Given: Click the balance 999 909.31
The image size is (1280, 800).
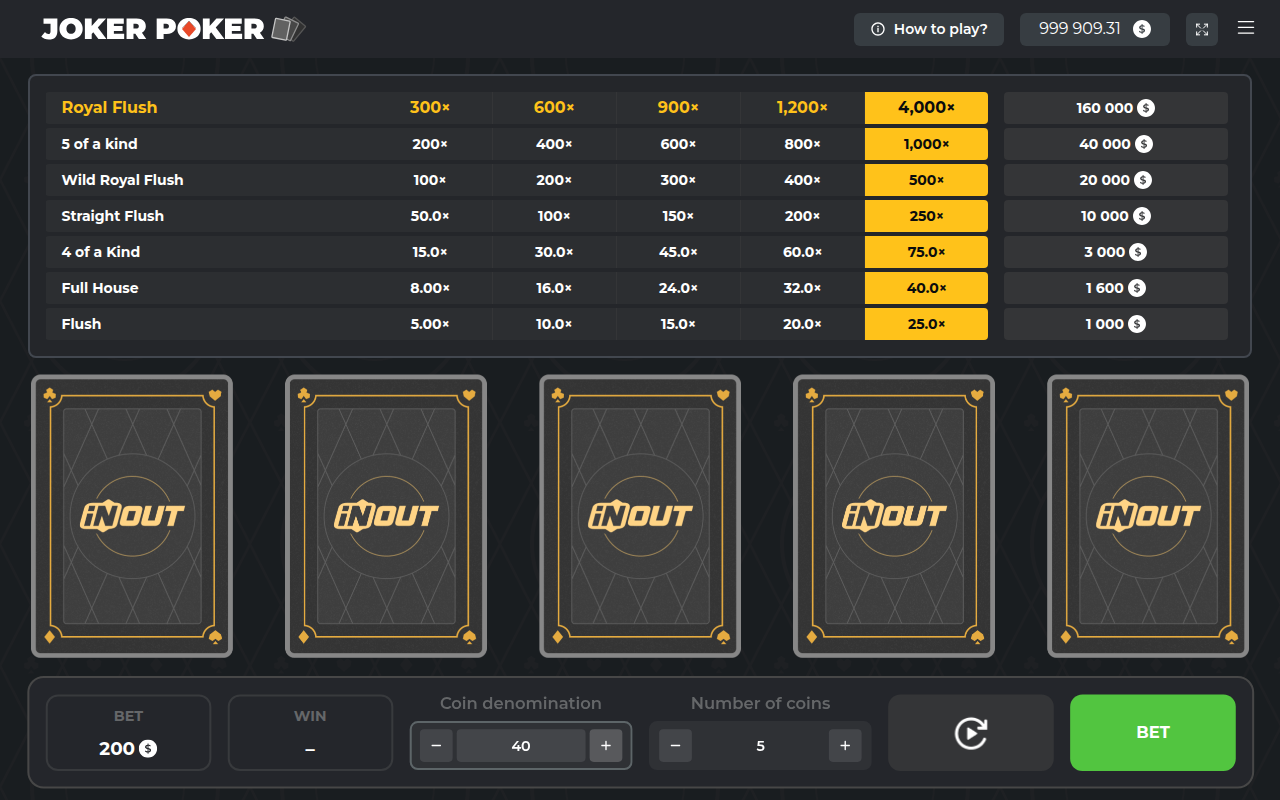Looking at the screenshot, I should tap(1095, 29).
